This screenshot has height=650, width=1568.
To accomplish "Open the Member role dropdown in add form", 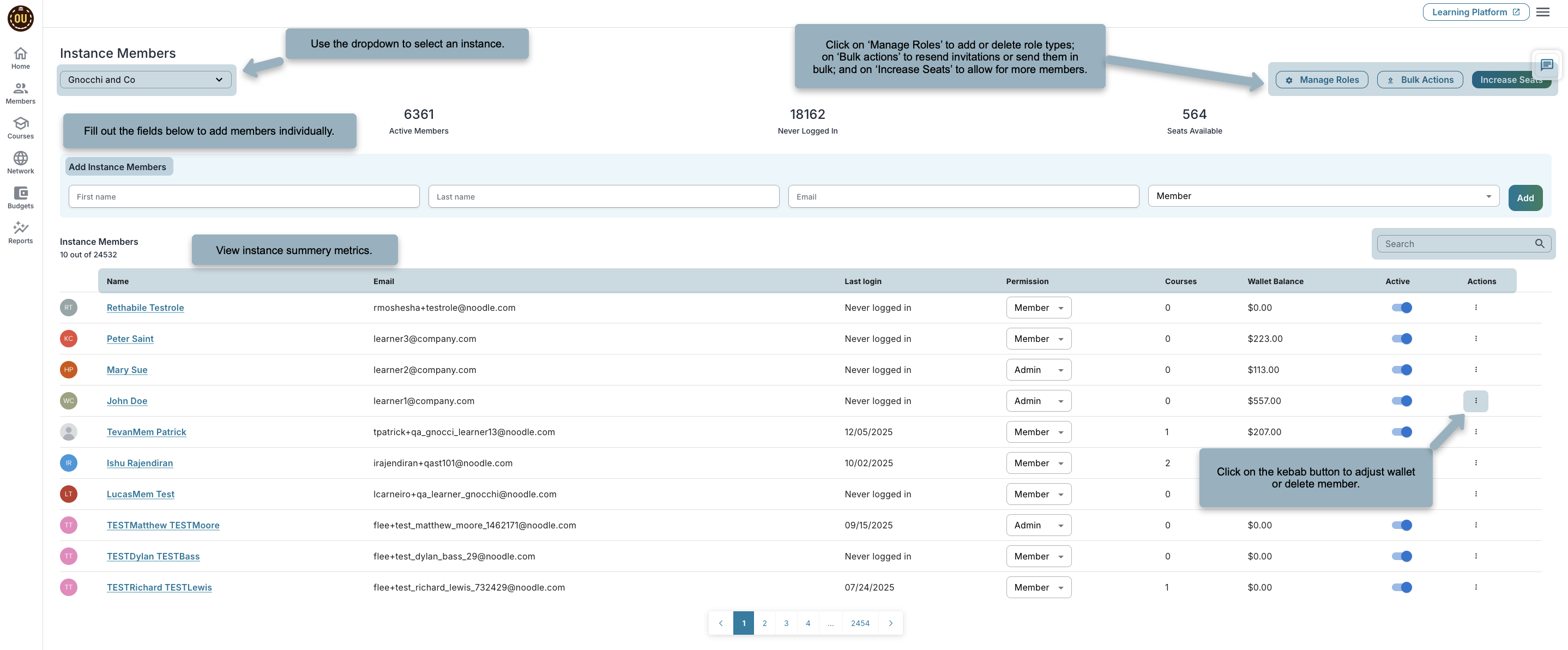I will 1323,196.
